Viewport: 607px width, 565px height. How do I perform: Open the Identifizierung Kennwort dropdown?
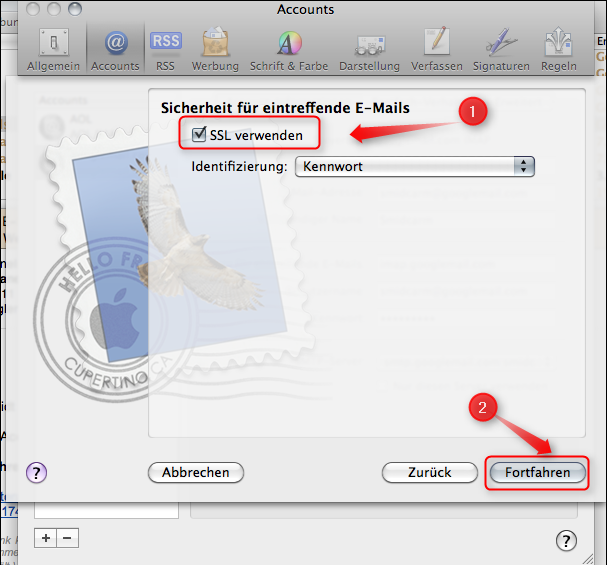(415, 167)
